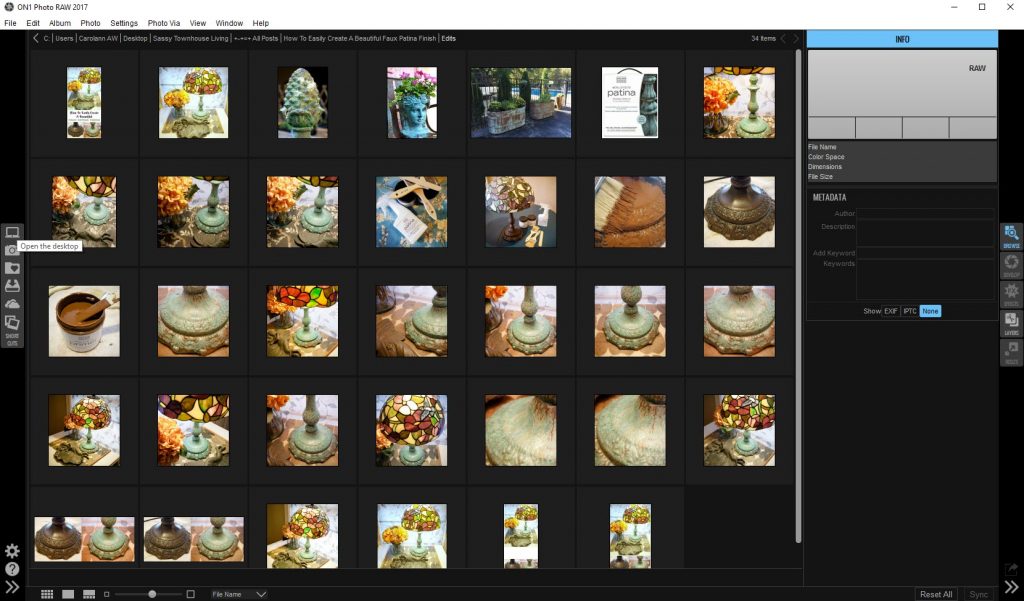This screenshot has width=1024, height=601.
Task: Adjust the thumbnail size slider
Action: pyautogui.click(x=152, y=592)
